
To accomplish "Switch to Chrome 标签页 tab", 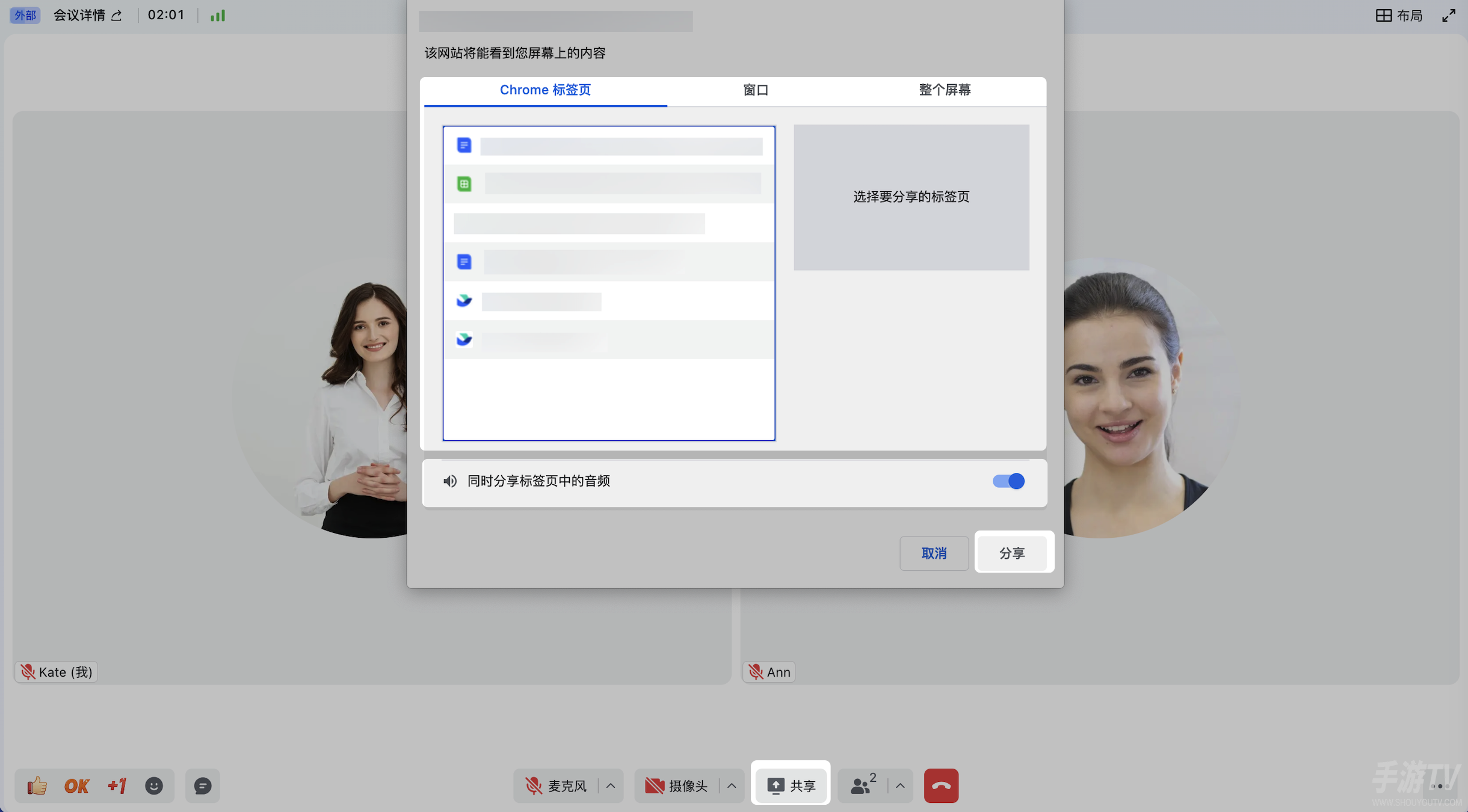I will [545, 90].
